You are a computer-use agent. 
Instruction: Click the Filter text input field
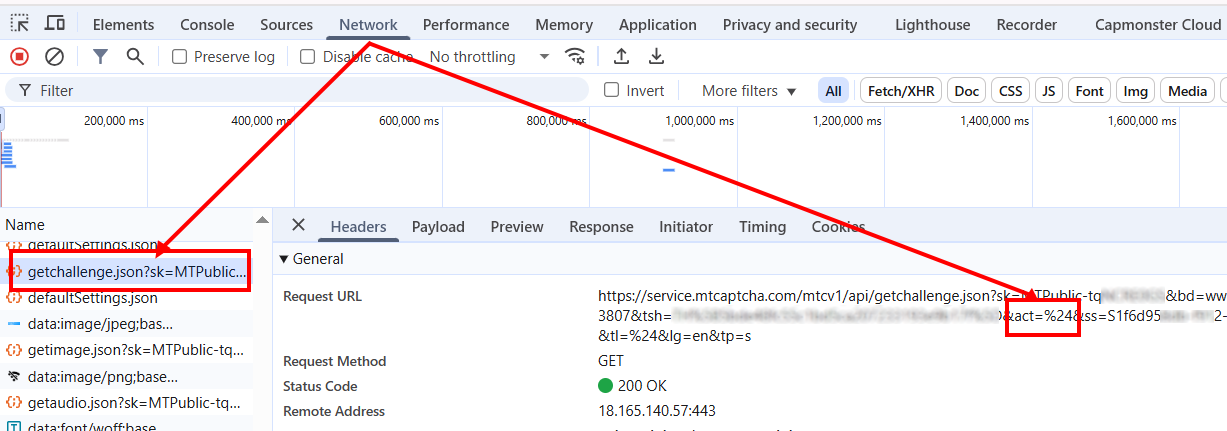[x=300, y=91]
